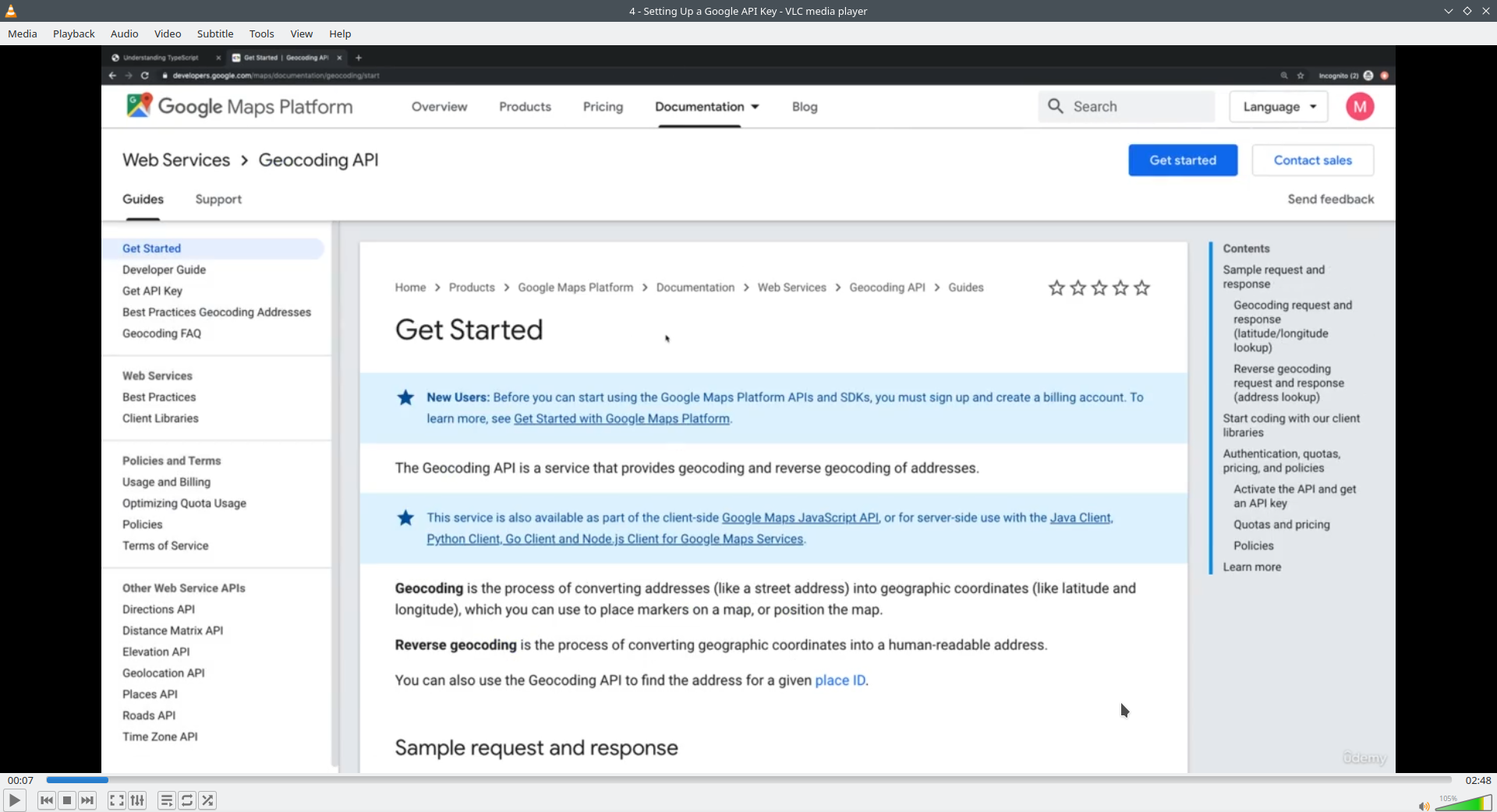Toggle the playlist view

click(x=166, y=800)
